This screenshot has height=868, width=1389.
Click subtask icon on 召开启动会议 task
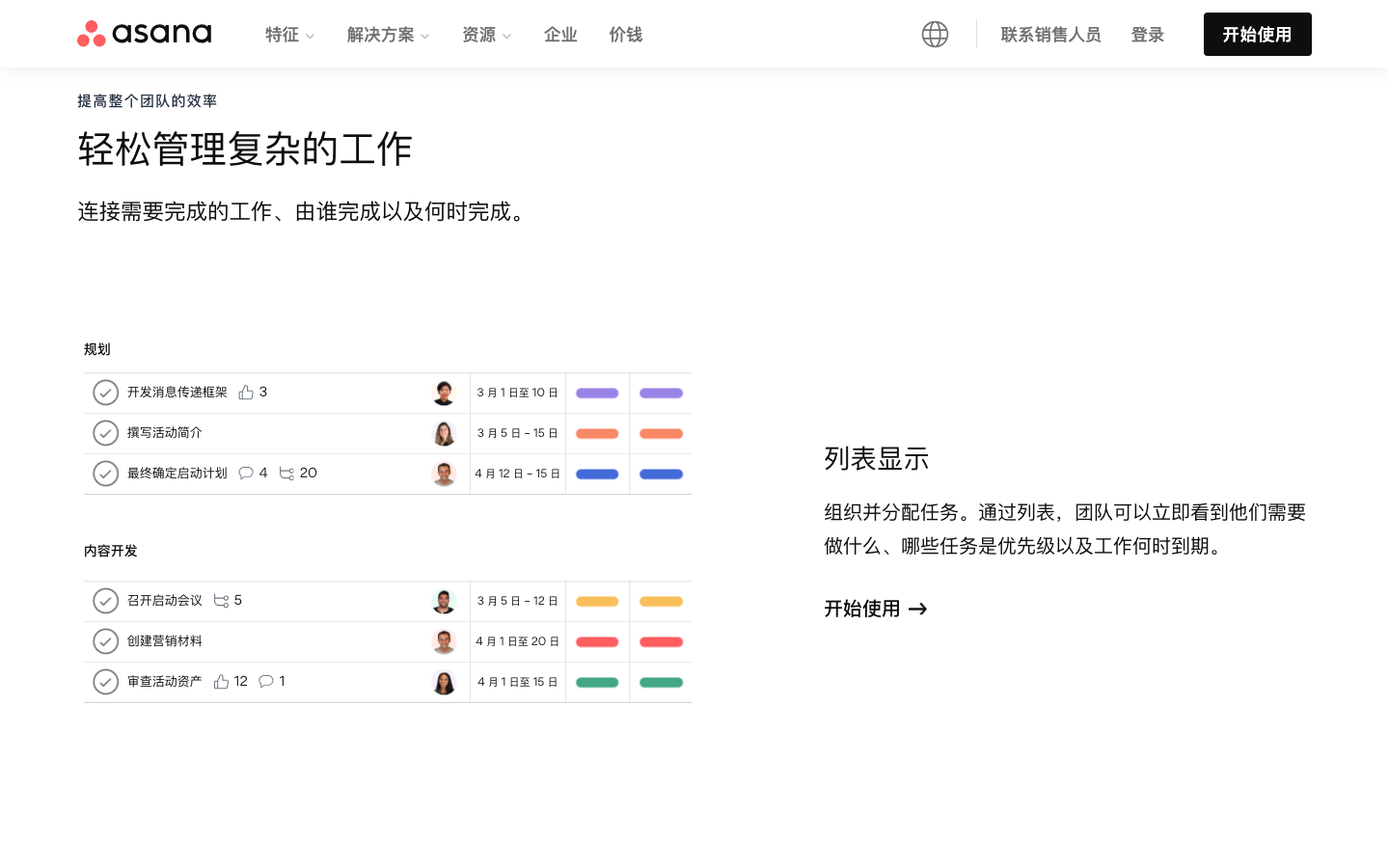[x=221, y=601]
